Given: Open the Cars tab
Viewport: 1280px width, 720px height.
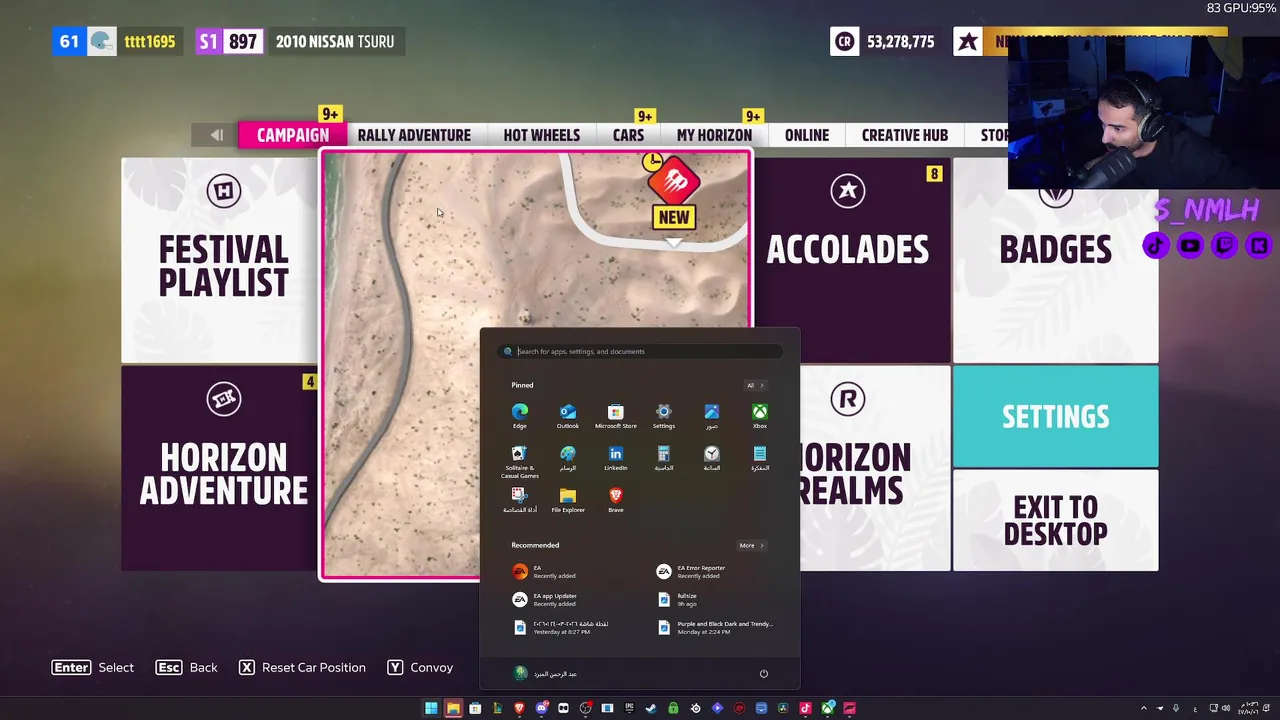Looking at the screenshot, I should click(x=628, y=135).
